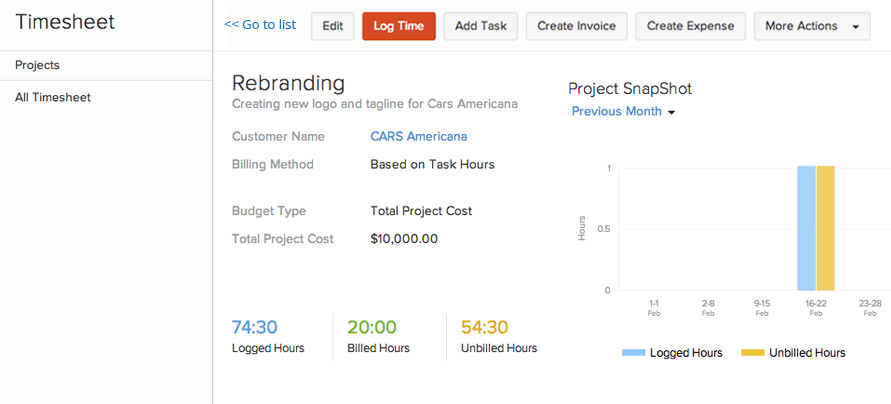Click the yellow Unbilled Hours chart bar
The height and width of the screenshot is (404, 891).
pos(825,228)
